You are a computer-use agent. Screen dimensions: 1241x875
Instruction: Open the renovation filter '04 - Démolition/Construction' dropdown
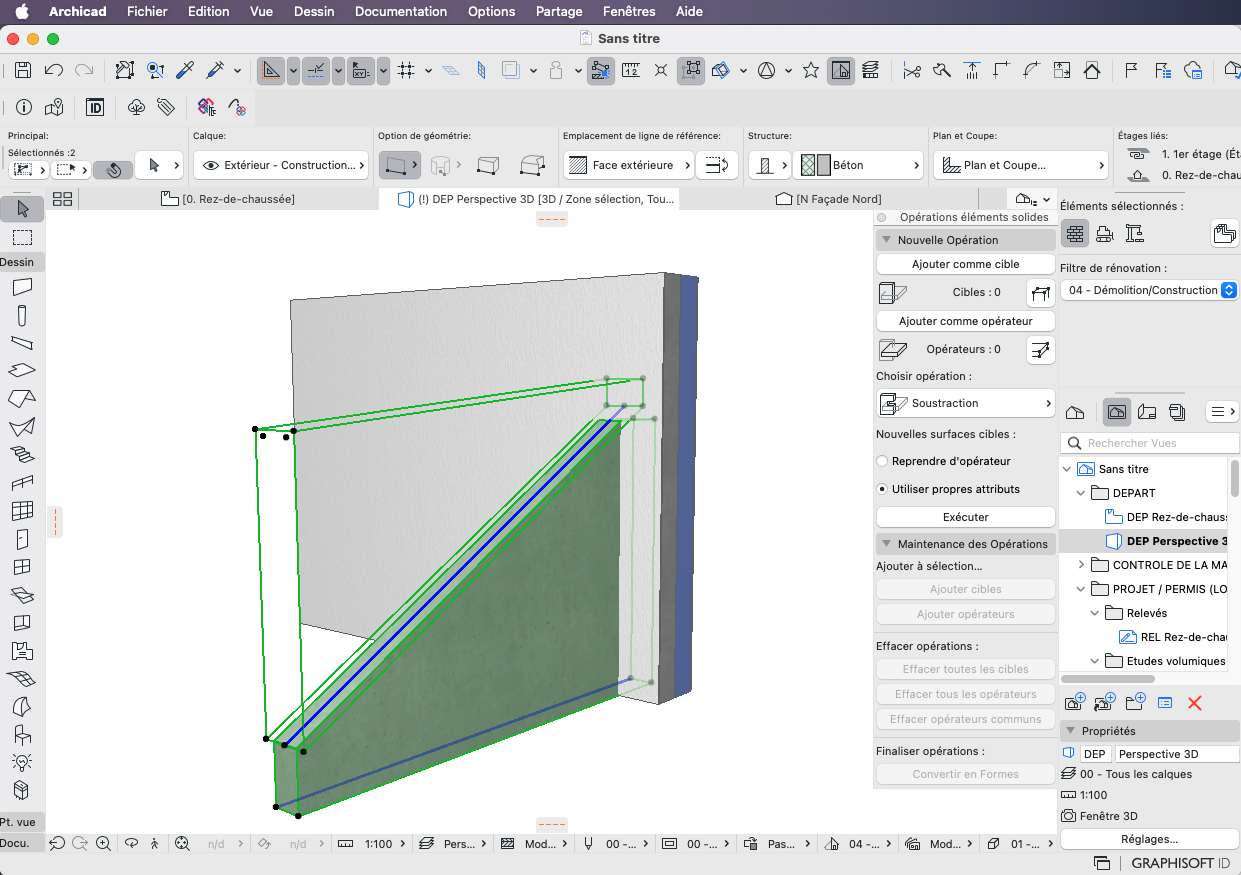1150,290
